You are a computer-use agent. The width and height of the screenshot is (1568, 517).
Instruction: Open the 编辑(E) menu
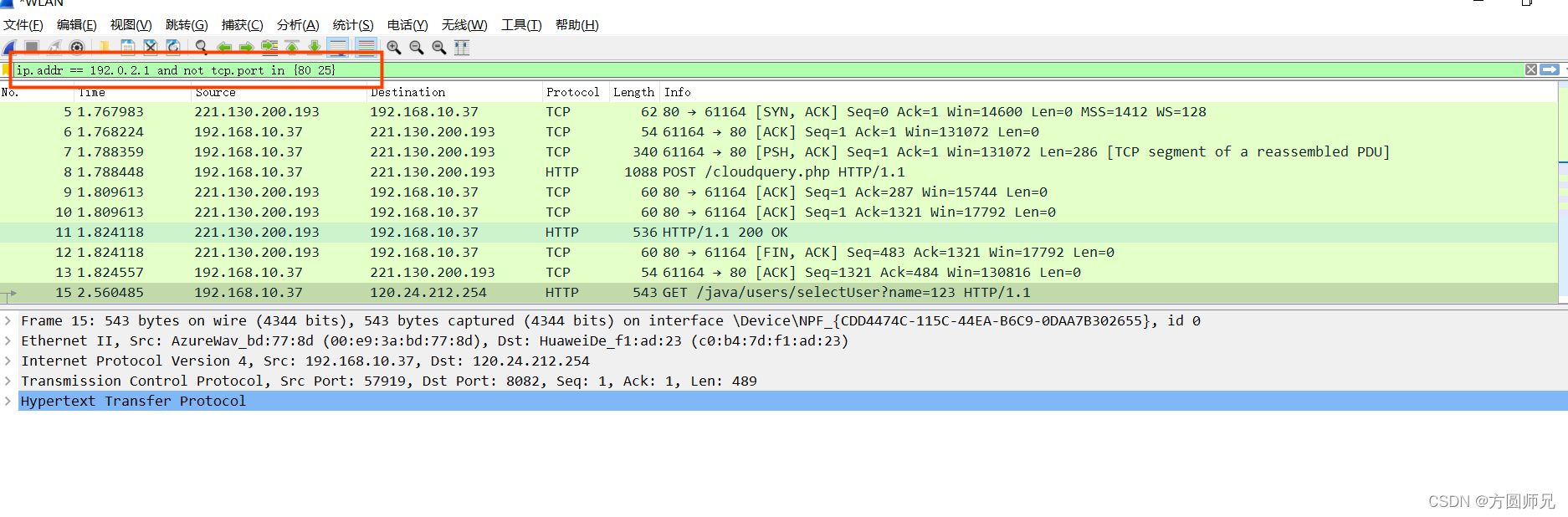76,25
